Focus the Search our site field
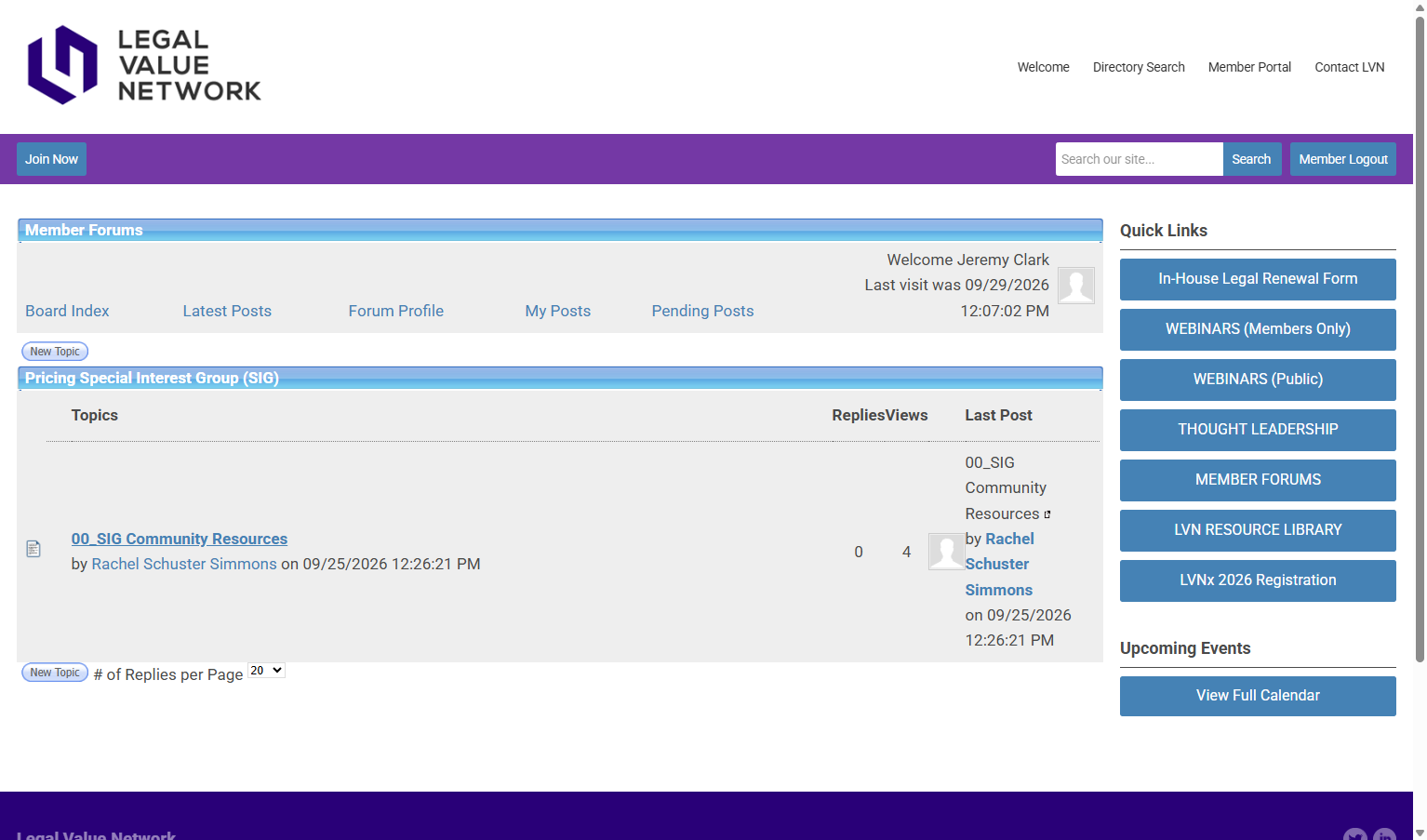This screenshot has width=1427, height=840. 1140,159
